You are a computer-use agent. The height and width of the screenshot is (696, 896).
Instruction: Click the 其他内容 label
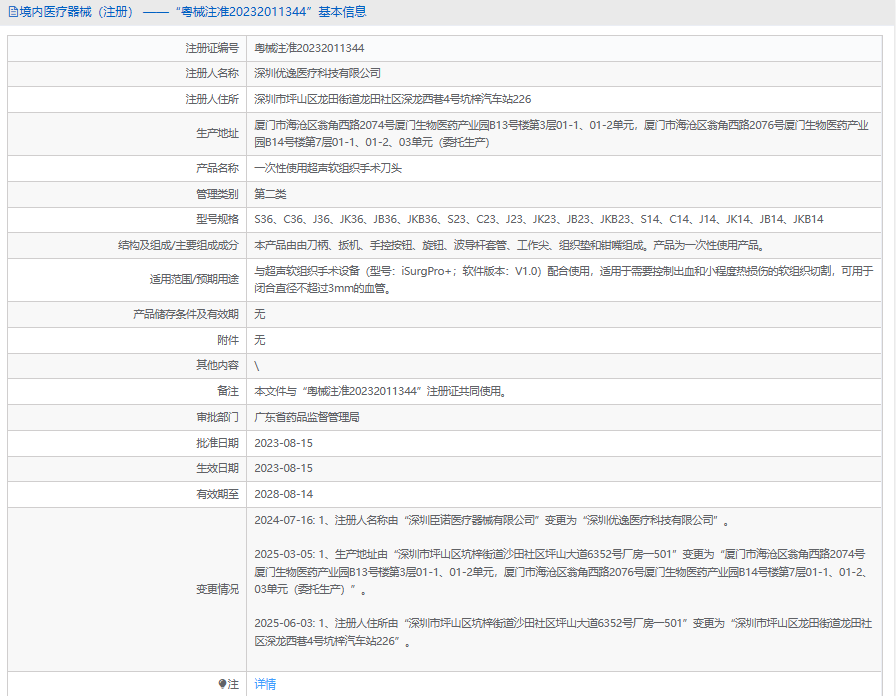217,365
